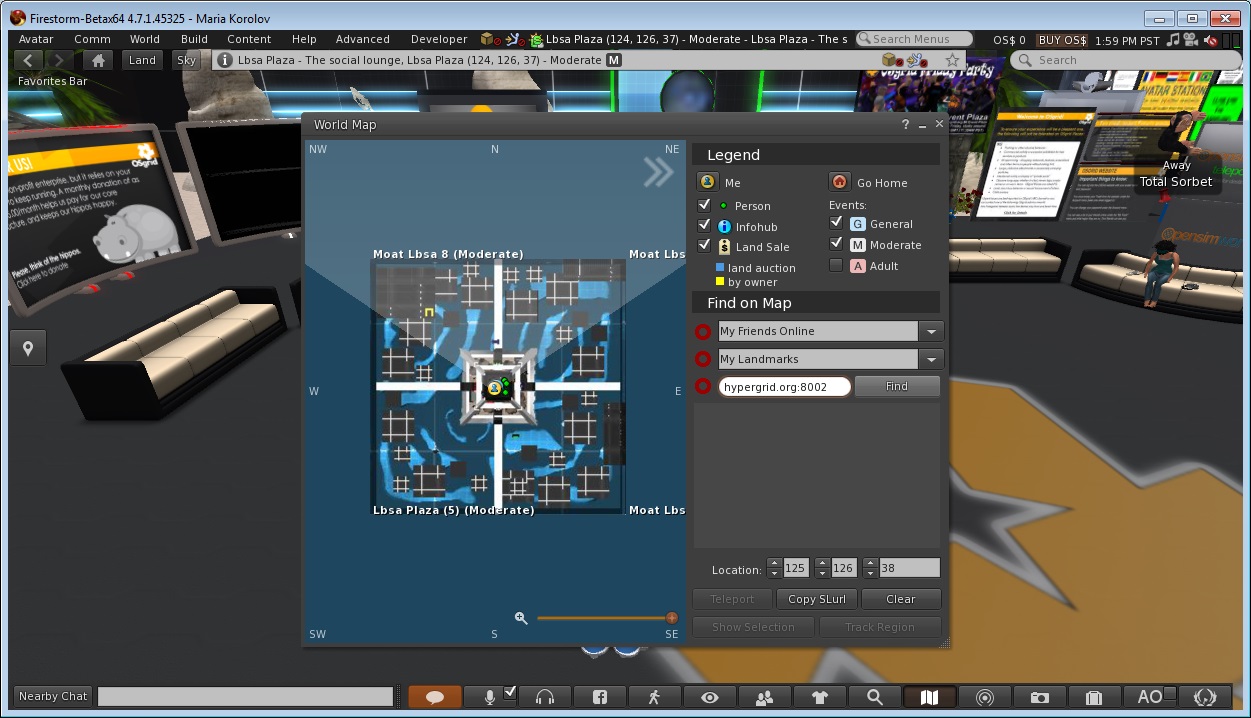Toggle the small checkbox on the AO button

coord(1170,692)
